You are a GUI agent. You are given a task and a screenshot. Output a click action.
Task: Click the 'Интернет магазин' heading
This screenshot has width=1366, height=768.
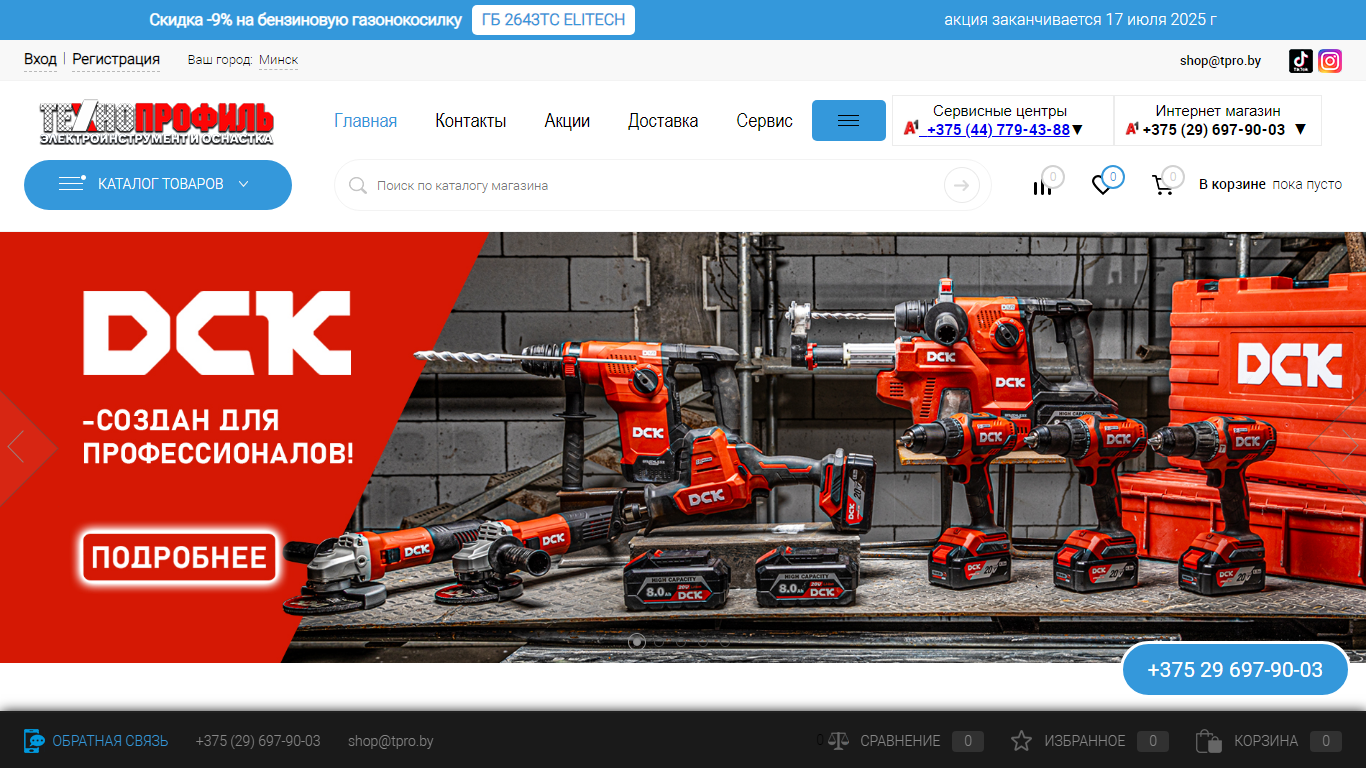[1218, 111]
